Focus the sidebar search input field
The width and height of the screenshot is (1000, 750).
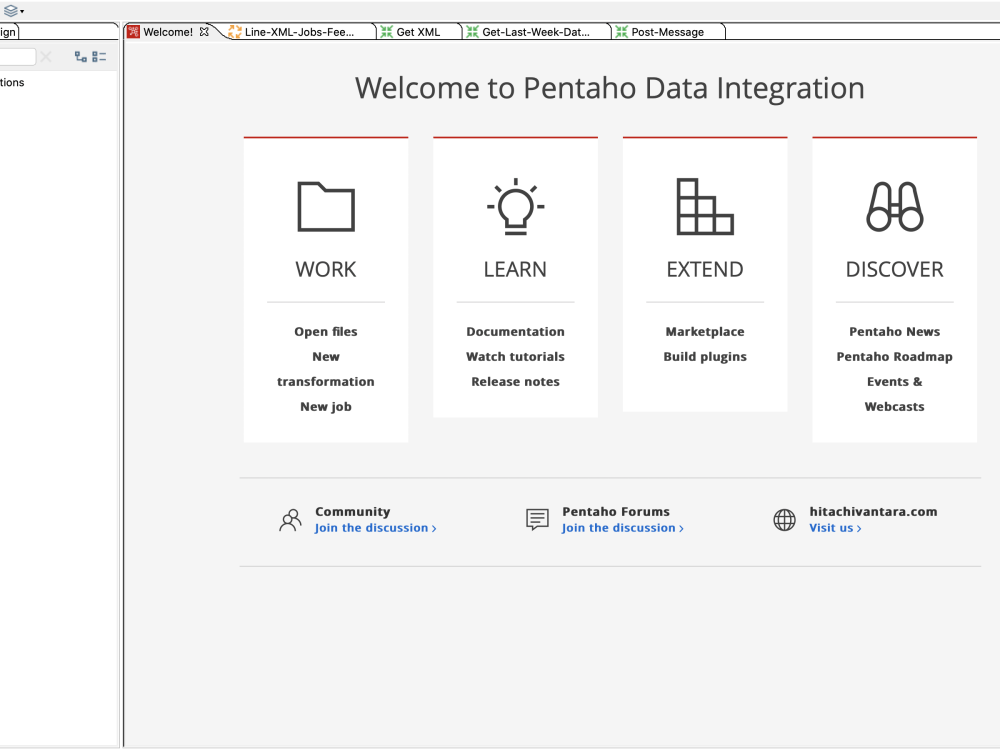click(17, 57)
